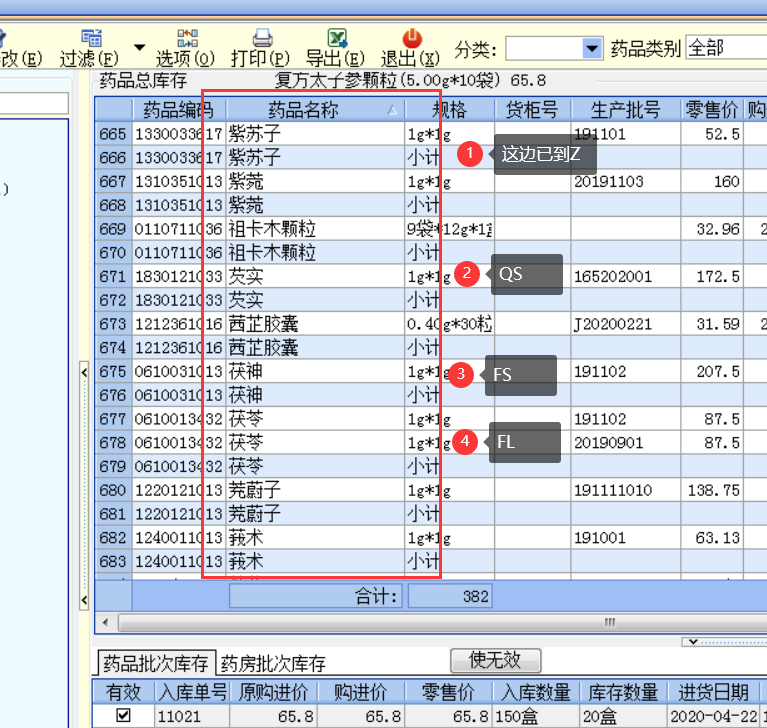Toggle the 有效 checkbox for entry 11021

[x=123, y=716]
